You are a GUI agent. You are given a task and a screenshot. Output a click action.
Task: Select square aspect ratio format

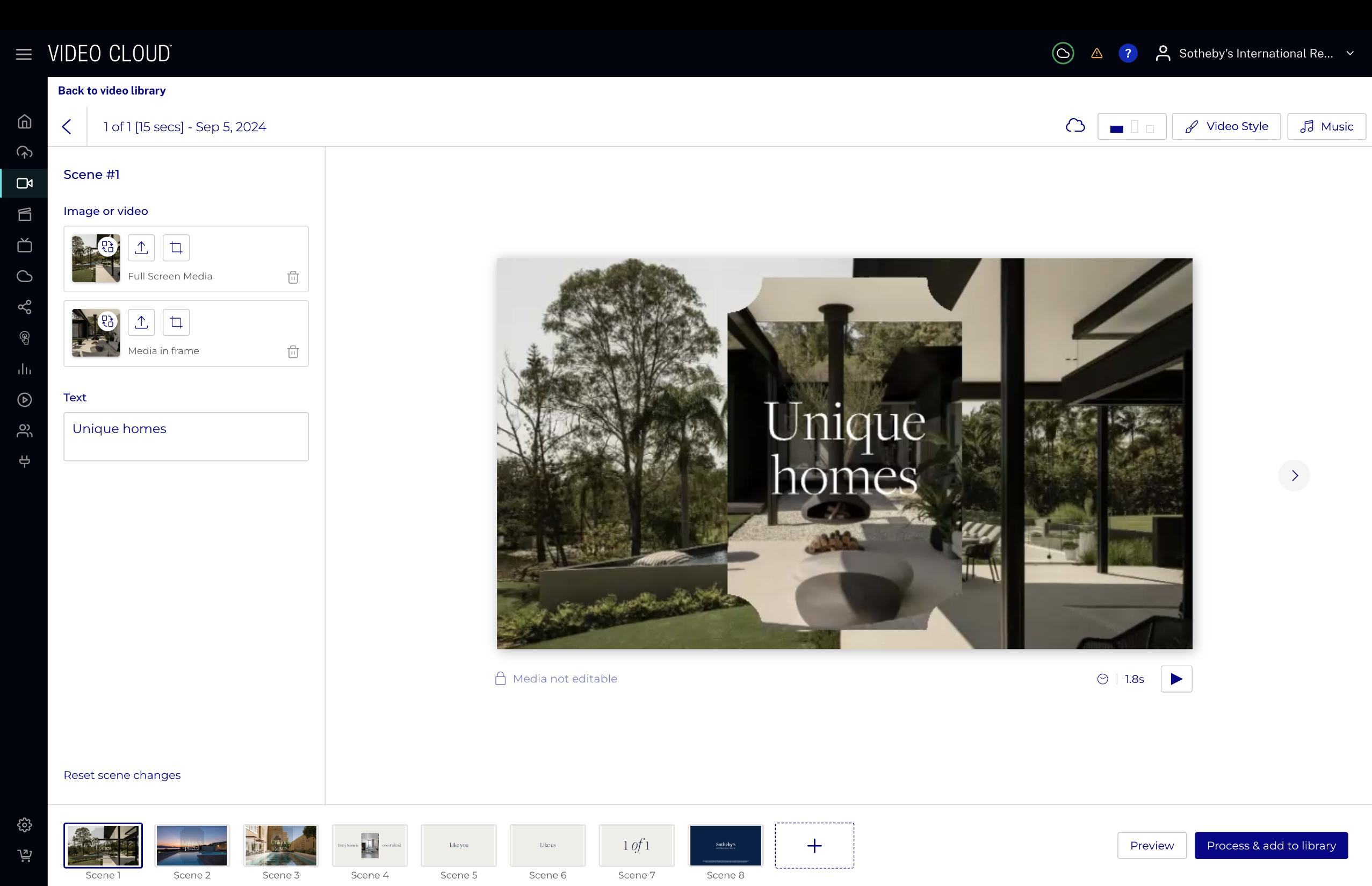[x=1150, y=128]
